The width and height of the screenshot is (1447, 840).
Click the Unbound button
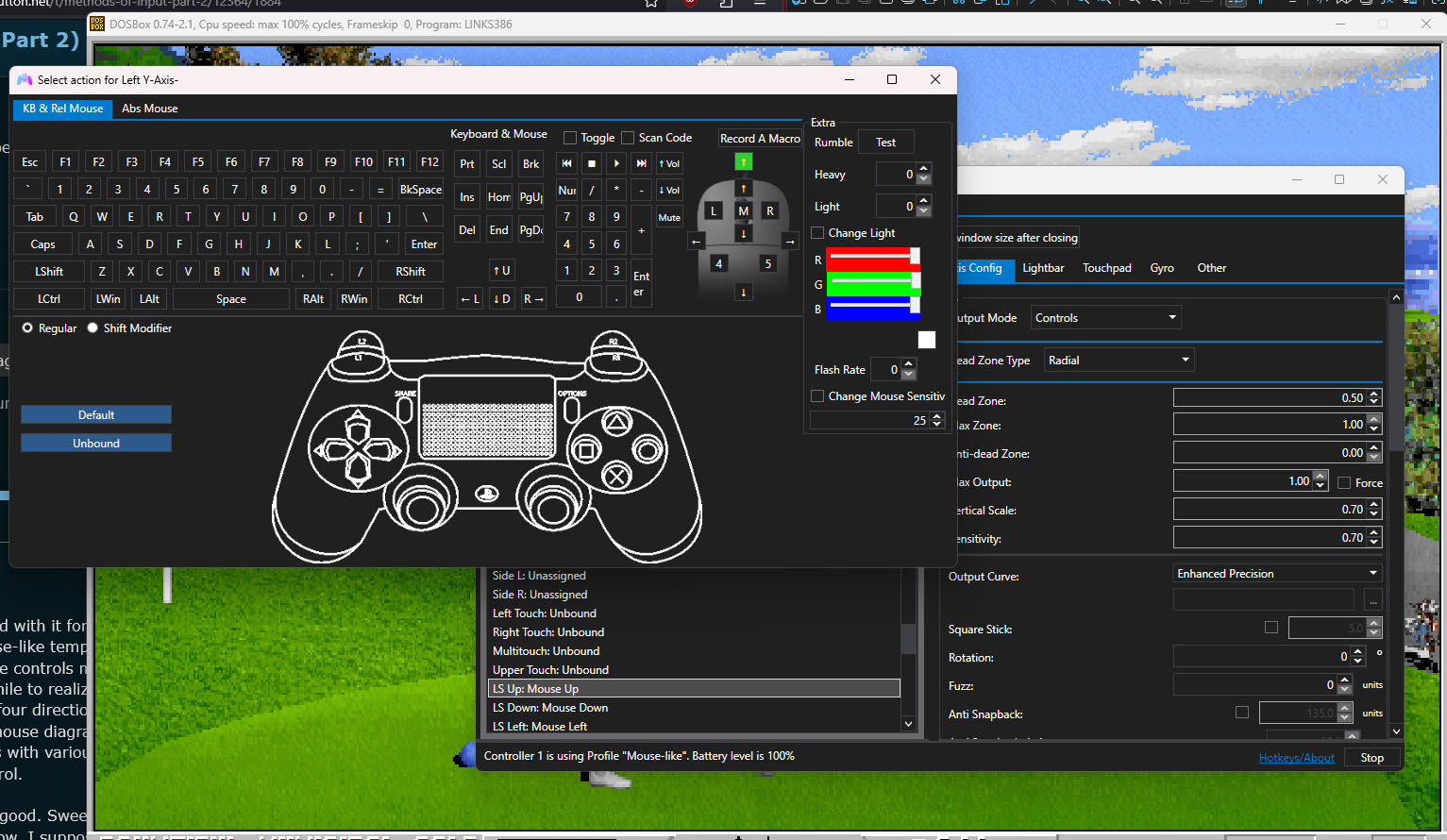pos(96,444)
